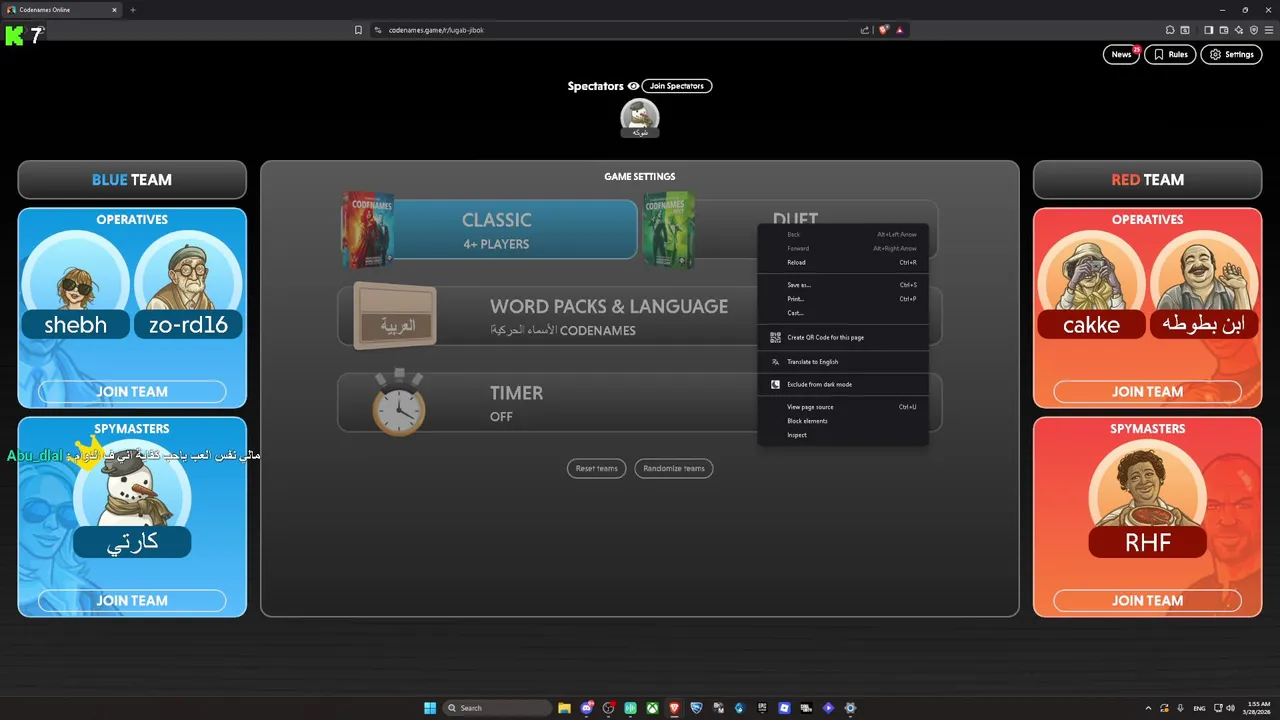The width and height of the screenshot is (1280, 720).
Task: Click Reset teams button
Action: pos(597,468)
